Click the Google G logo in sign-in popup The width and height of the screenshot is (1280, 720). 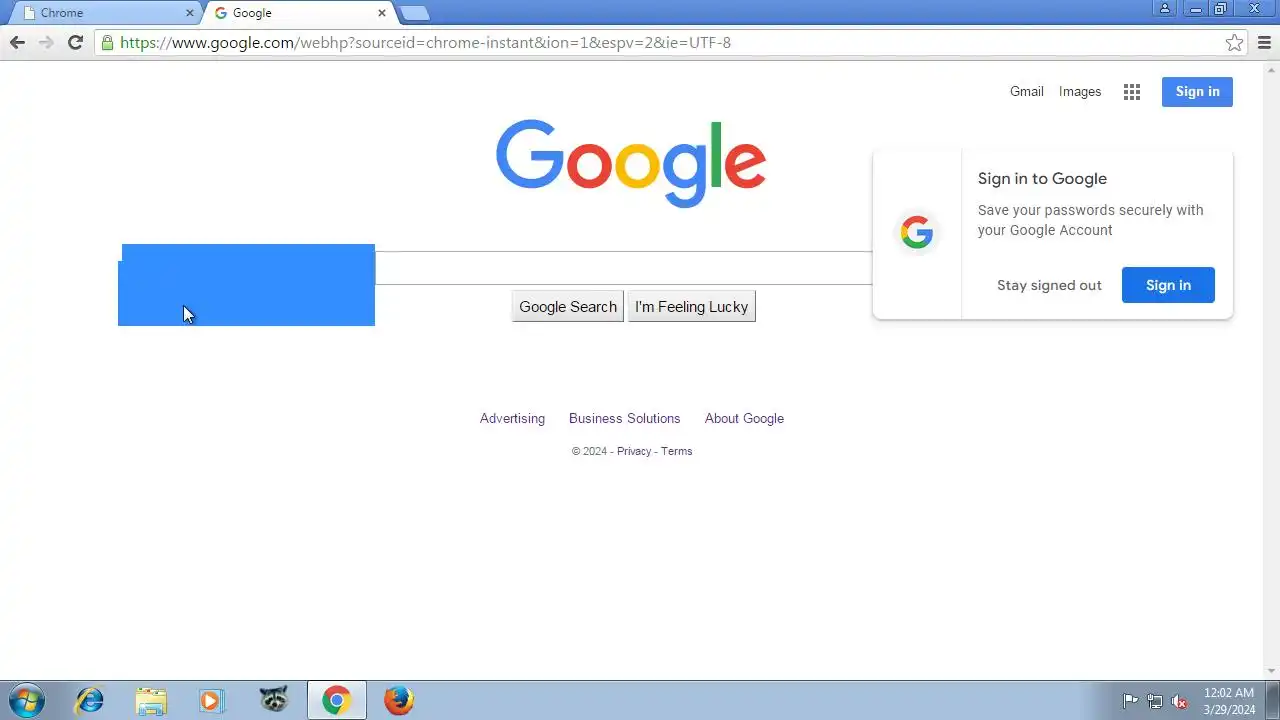point(917,233)
